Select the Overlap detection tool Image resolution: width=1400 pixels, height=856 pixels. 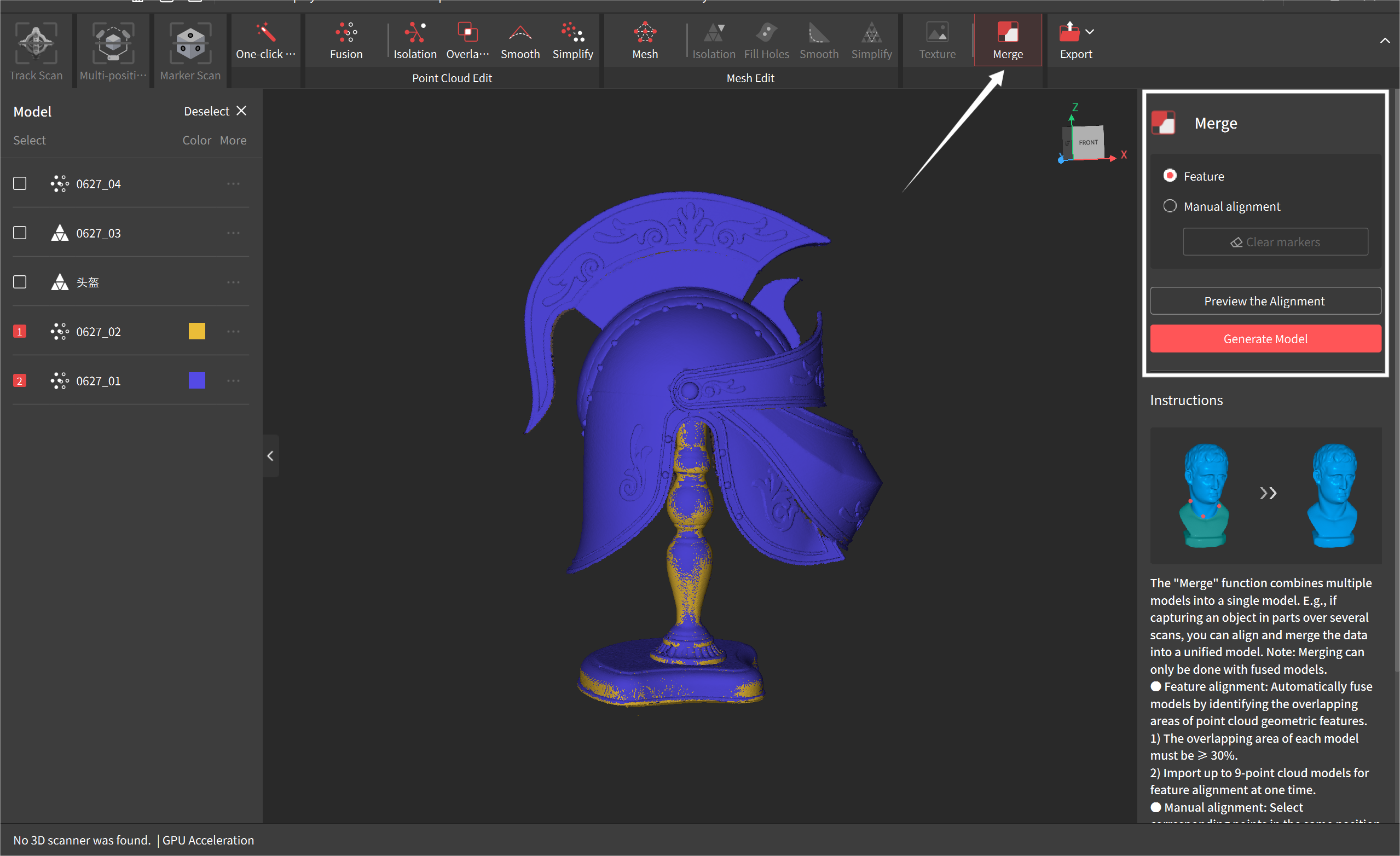[x=467, y=41]
